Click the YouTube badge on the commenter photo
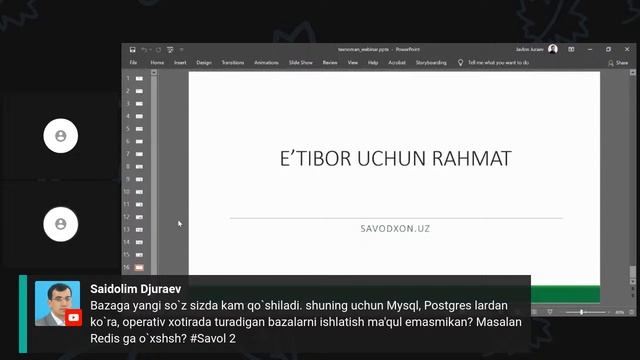The height and width of the screenshot is (360, 640). [73, 318]
